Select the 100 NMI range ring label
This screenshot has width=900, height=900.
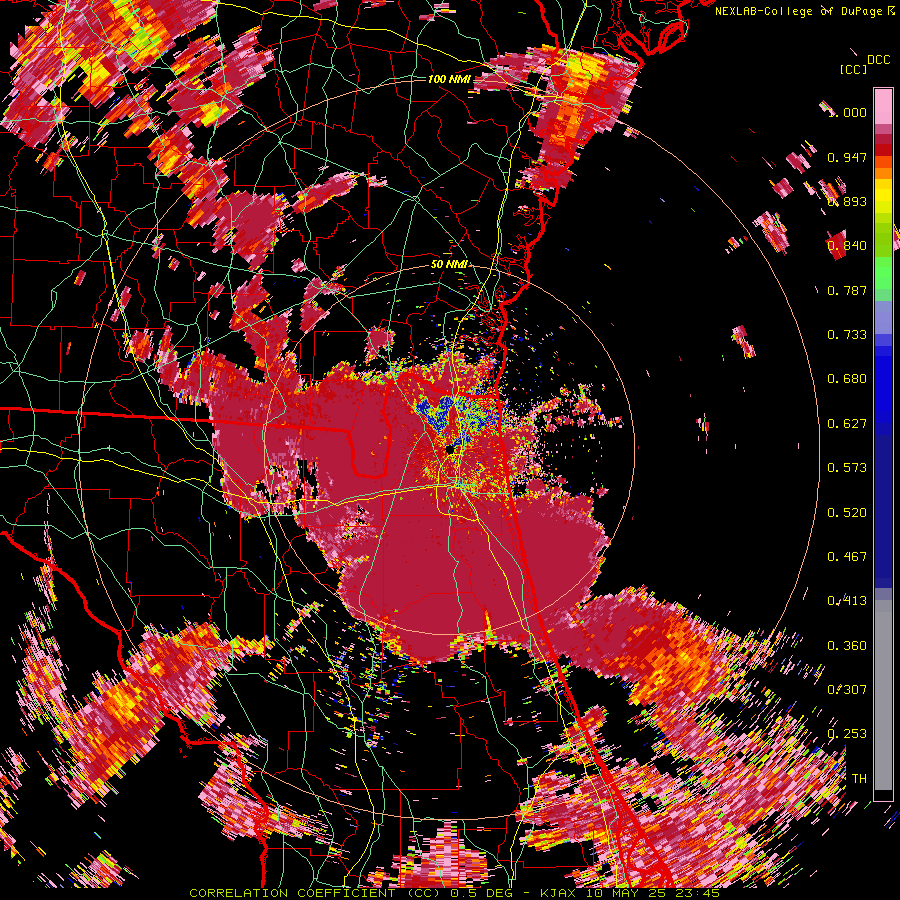coord(449,79)
